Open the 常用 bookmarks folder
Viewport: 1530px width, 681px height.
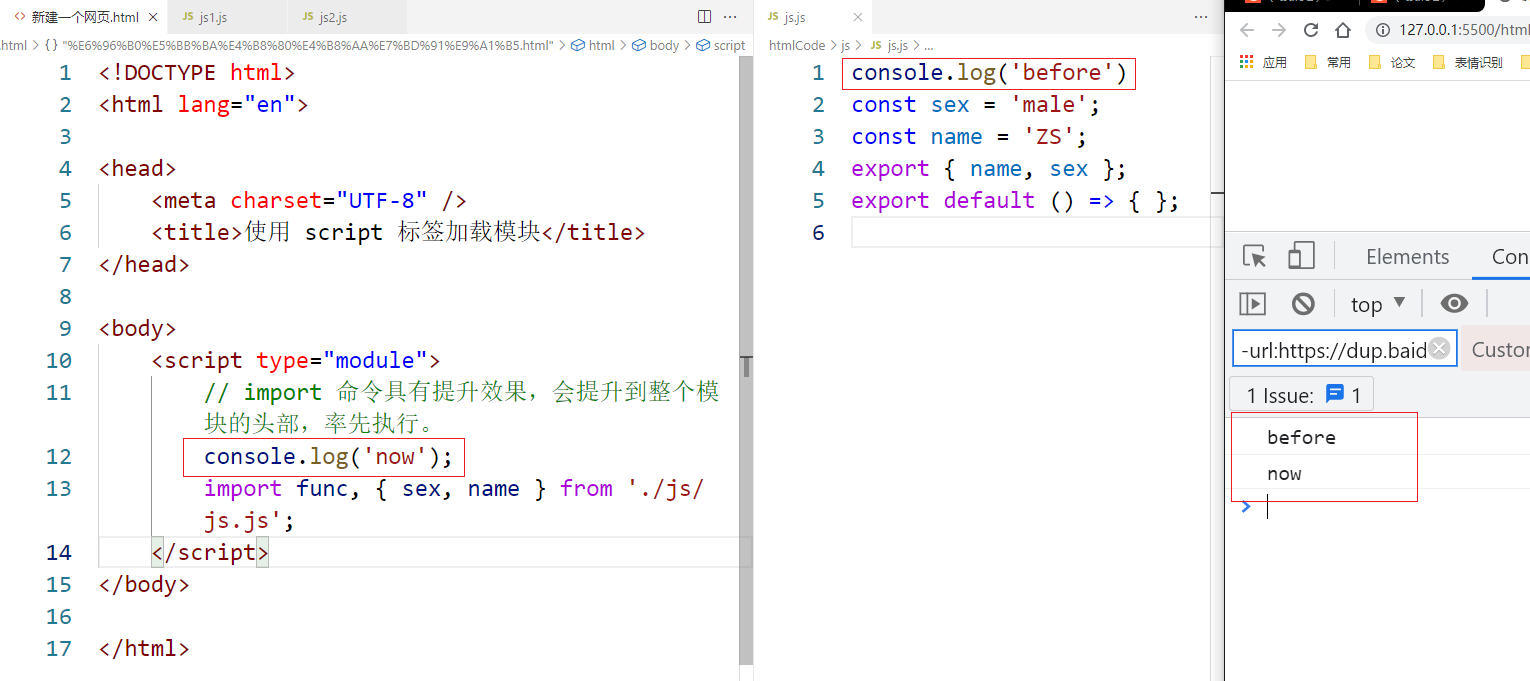click(1333, 61)
